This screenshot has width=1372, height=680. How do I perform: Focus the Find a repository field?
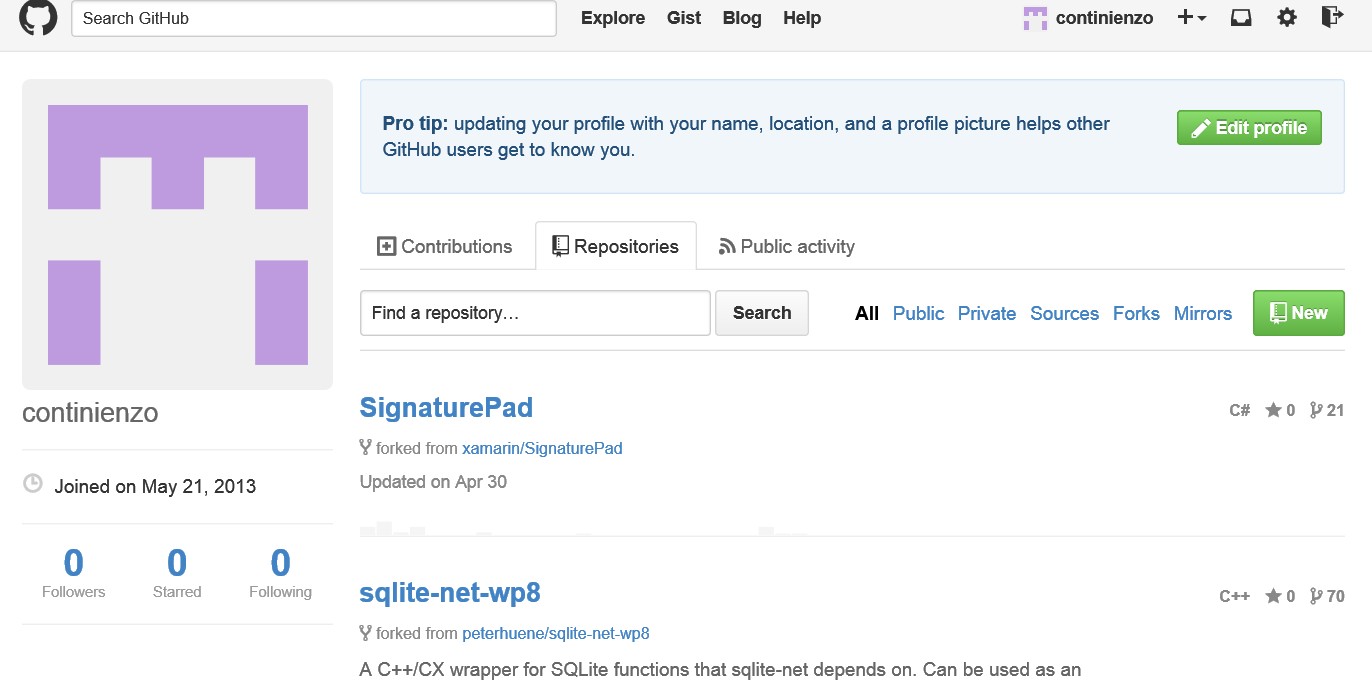click(535, 313)
